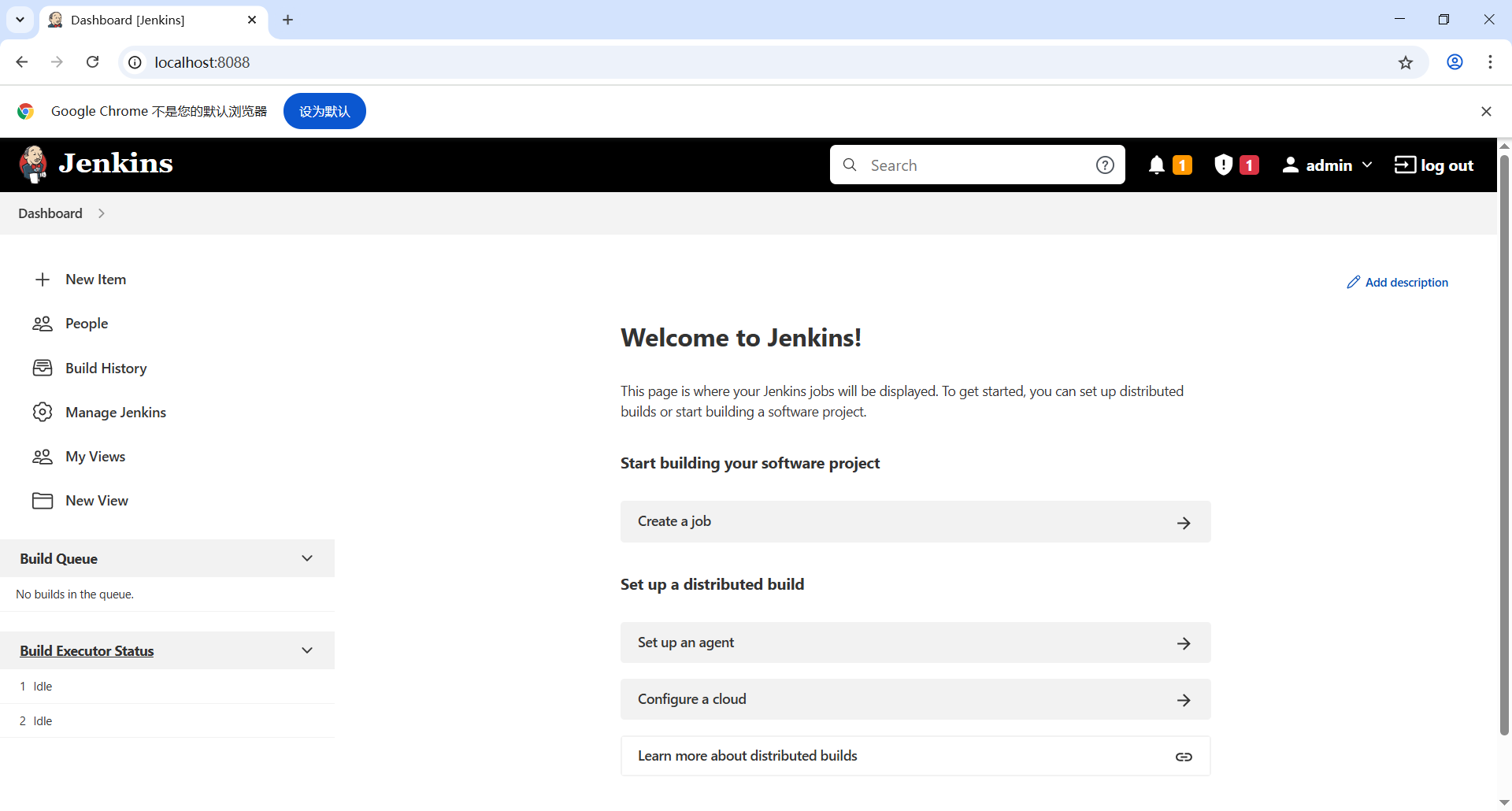
Task: Click the localhost:8088 address bar
Action: point(772,62)
